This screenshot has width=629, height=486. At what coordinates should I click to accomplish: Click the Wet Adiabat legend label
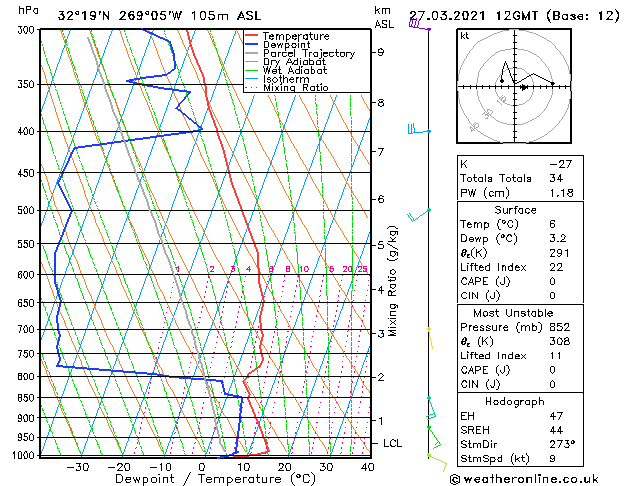(x=295, y=71)
